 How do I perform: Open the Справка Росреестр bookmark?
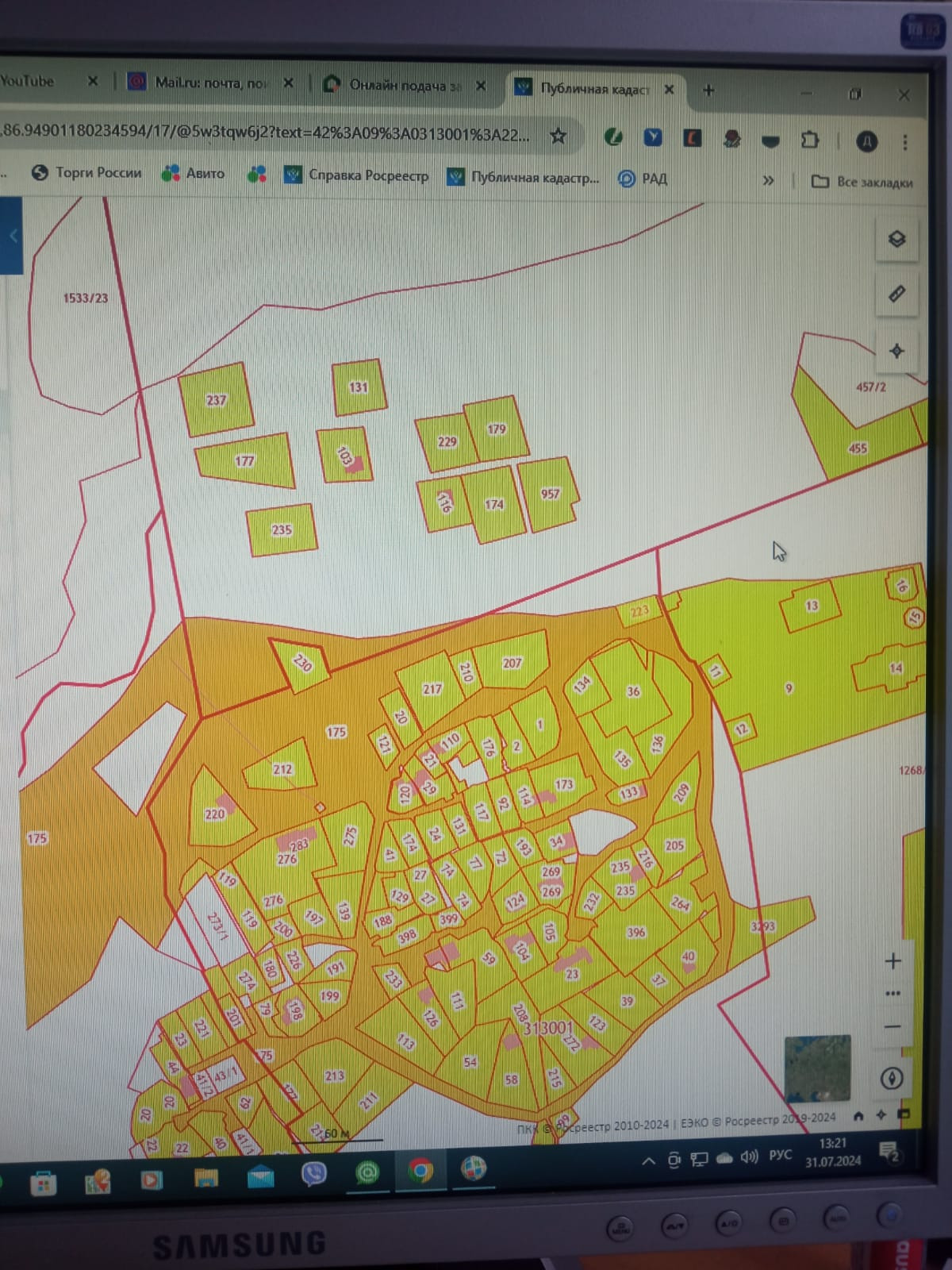[357, 175]
